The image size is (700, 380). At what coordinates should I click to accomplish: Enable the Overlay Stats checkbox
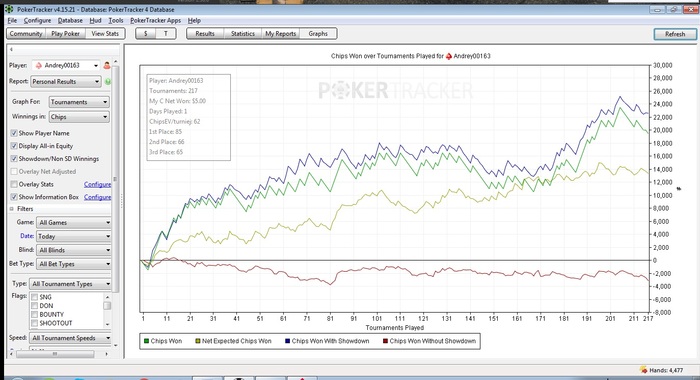pos(14,184)
